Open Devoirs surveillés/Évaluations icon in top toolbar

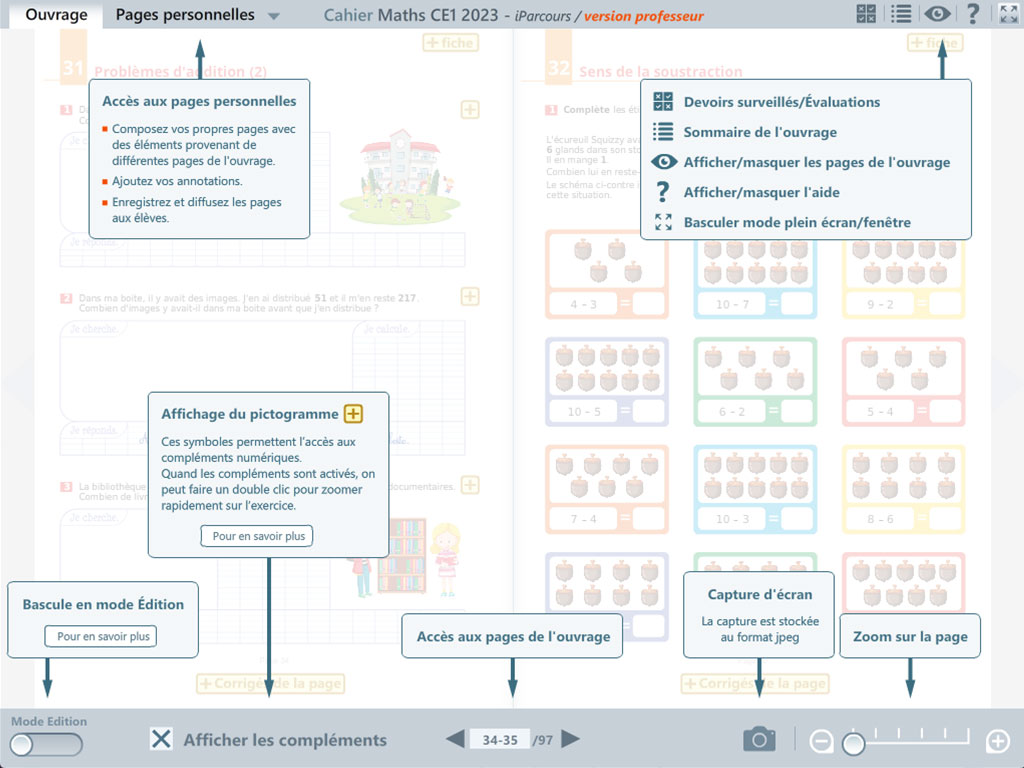tap(867, 14)
